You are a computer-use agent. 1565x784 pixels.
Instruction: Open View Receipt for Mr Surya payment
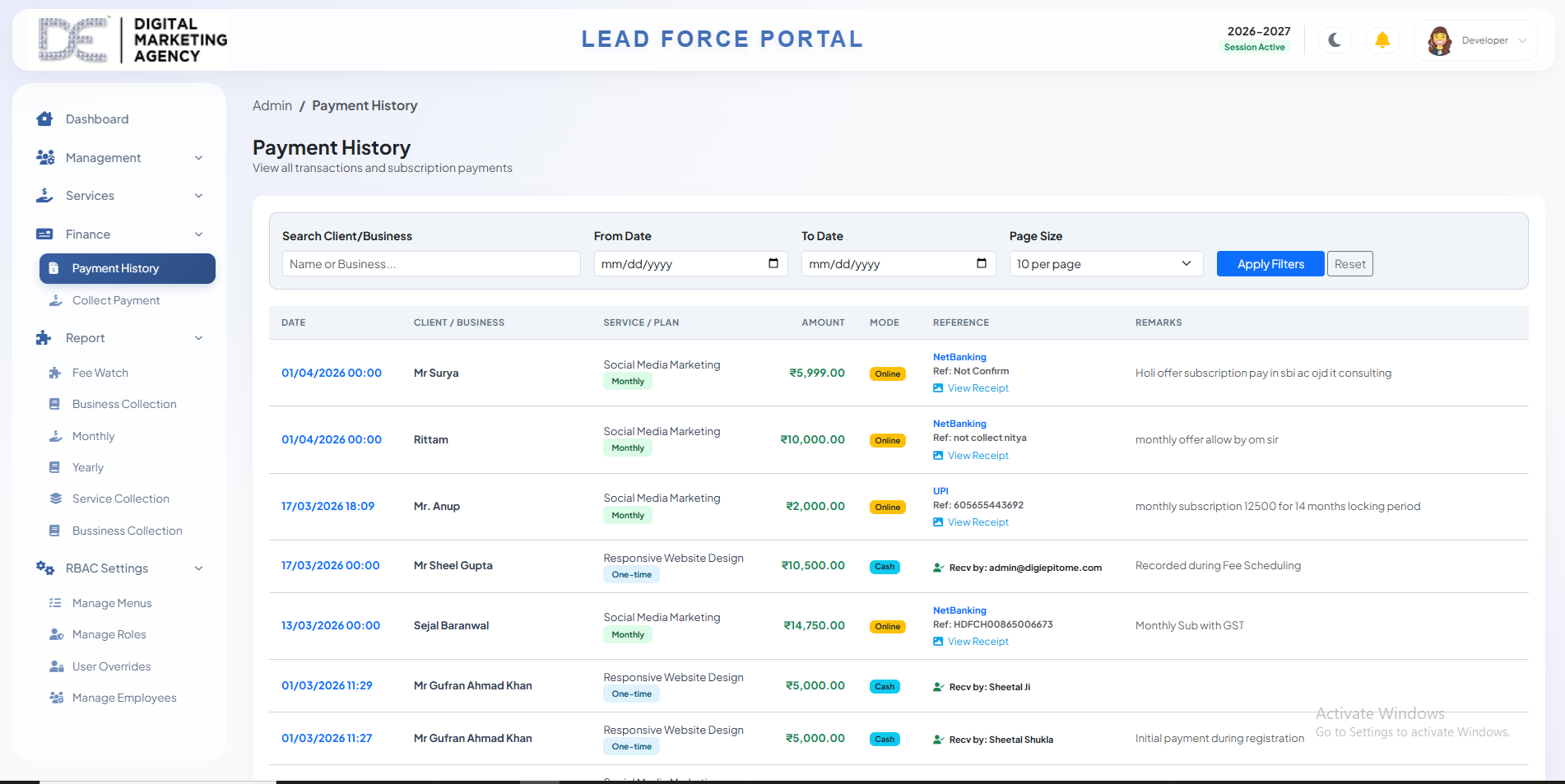978,388
